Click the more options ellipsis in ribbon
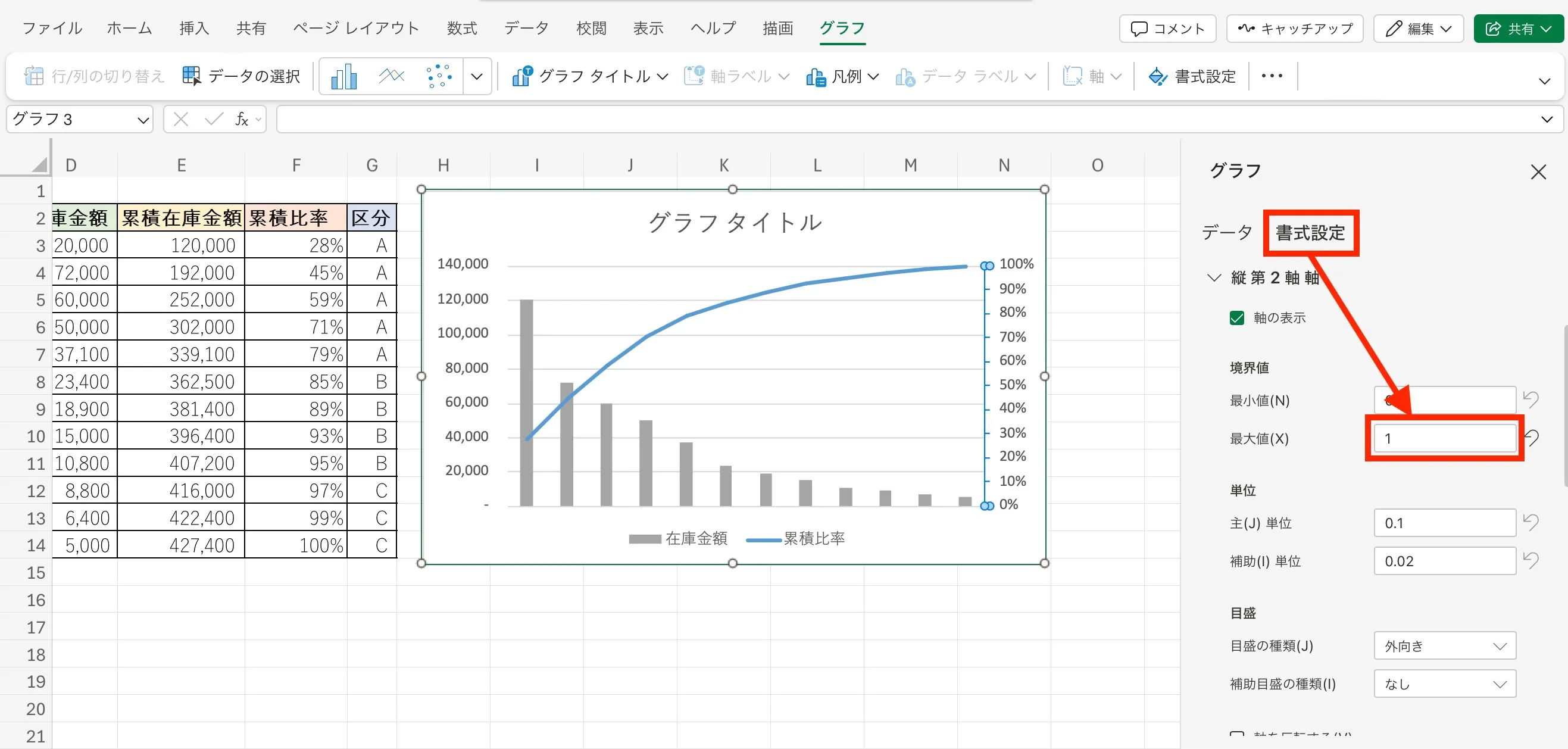 [x=1272, y=76]
